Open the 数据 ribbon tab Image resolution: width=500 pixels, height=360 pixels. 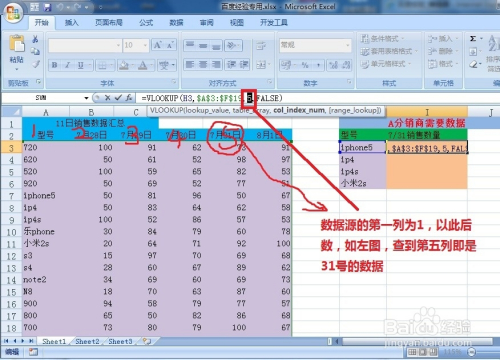176,22
